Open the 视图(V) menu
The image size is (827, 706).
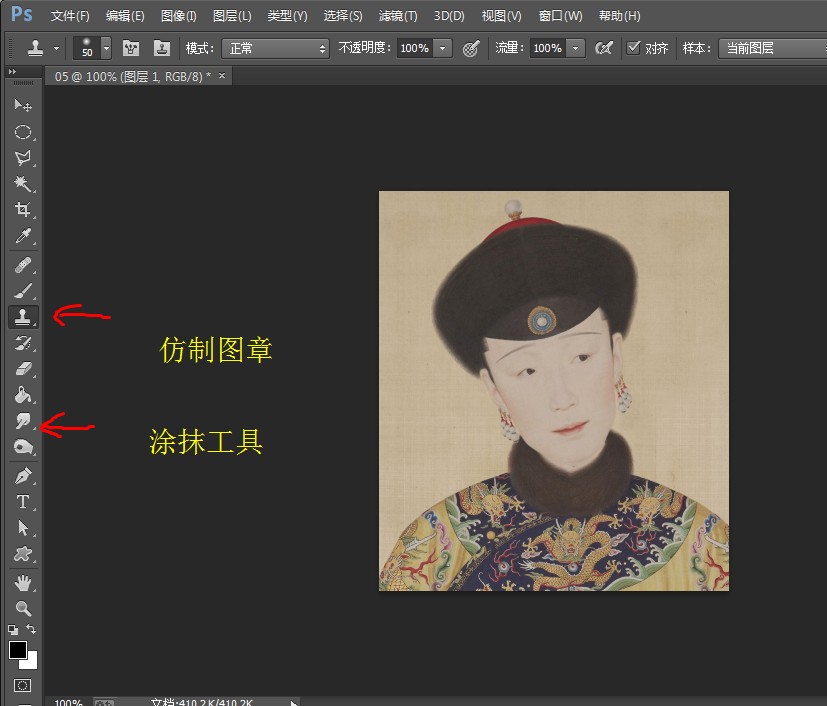tap(501, 16)
